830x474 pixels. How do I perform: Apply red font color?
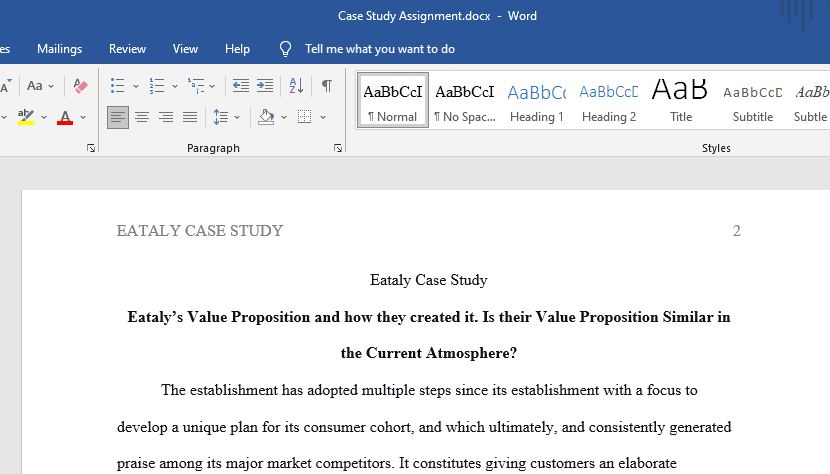65,117
